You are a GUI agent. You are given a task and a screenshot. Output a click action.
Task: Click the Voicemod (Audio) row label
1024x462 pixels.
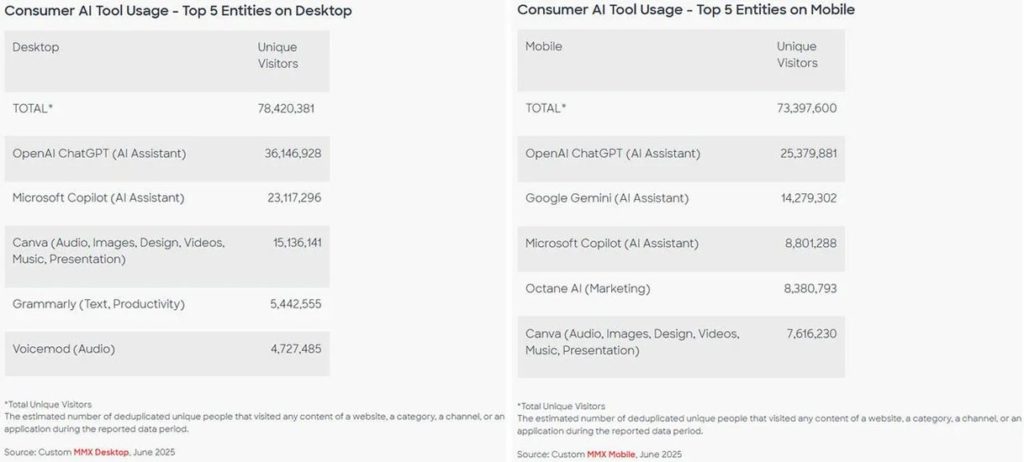[63, 349]
